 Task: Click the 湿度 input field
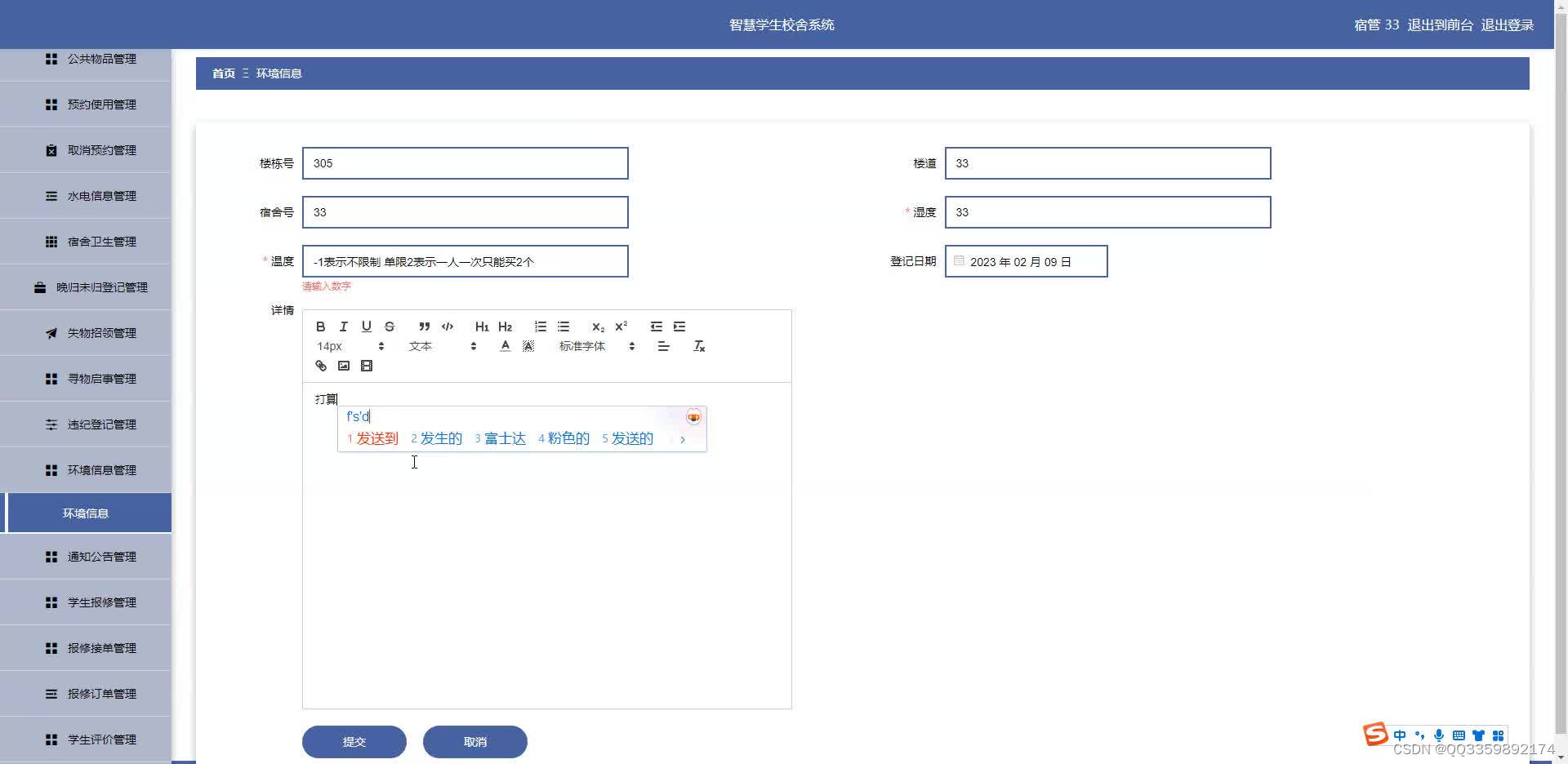(x=1108, y=212)
